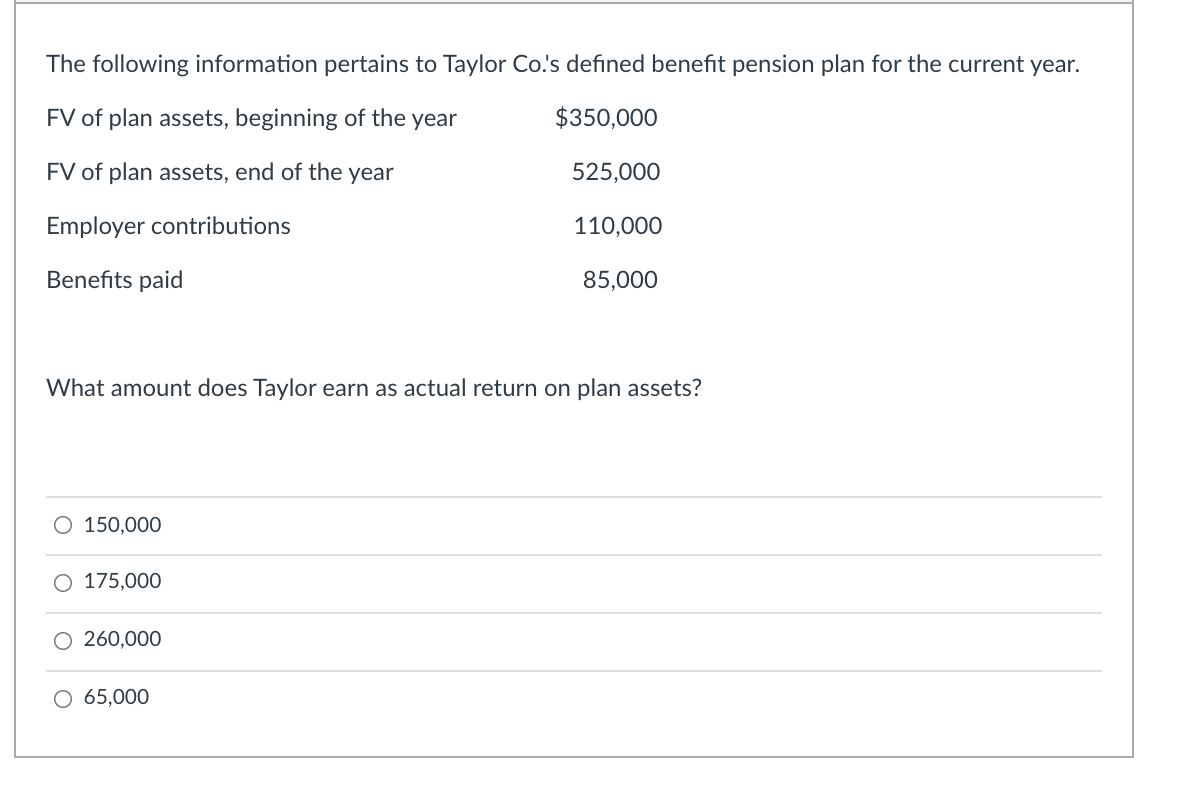Pick the 260,000 radio button
The image size is (1200, 788).
(x=64, y=639)
